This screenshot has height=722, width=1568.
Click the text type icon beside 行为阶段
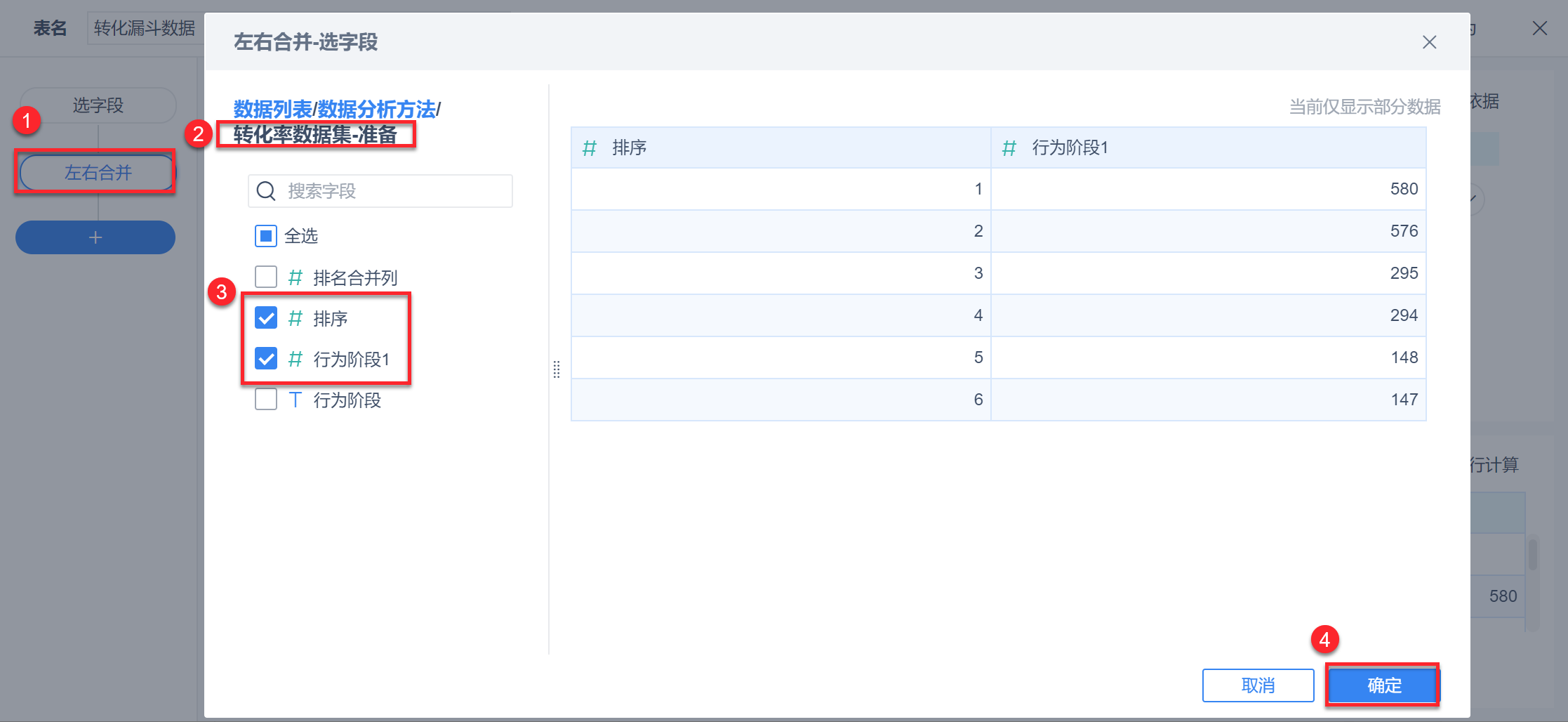[295, 400]
